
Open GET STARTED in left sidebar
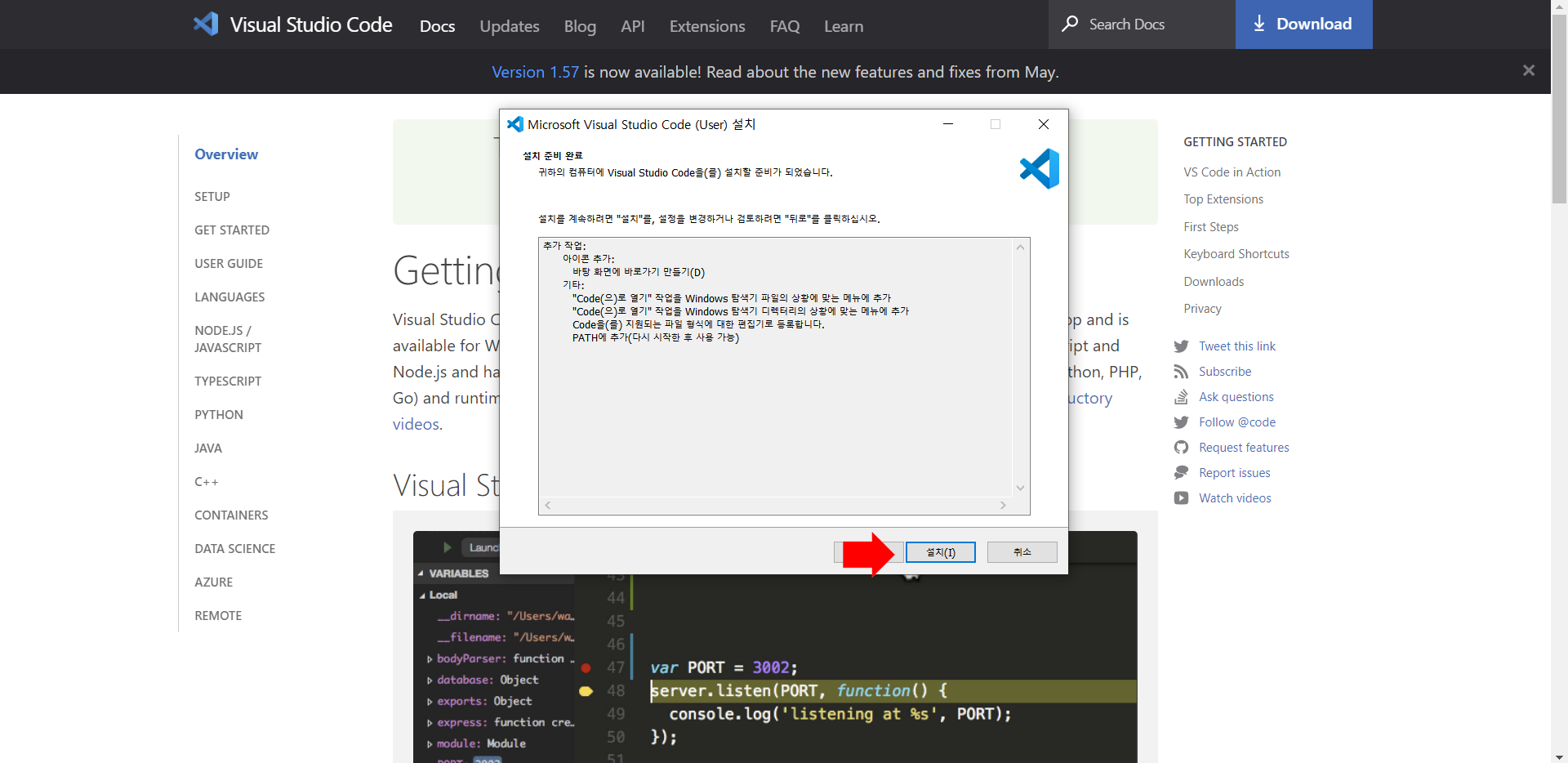[232, 230]
